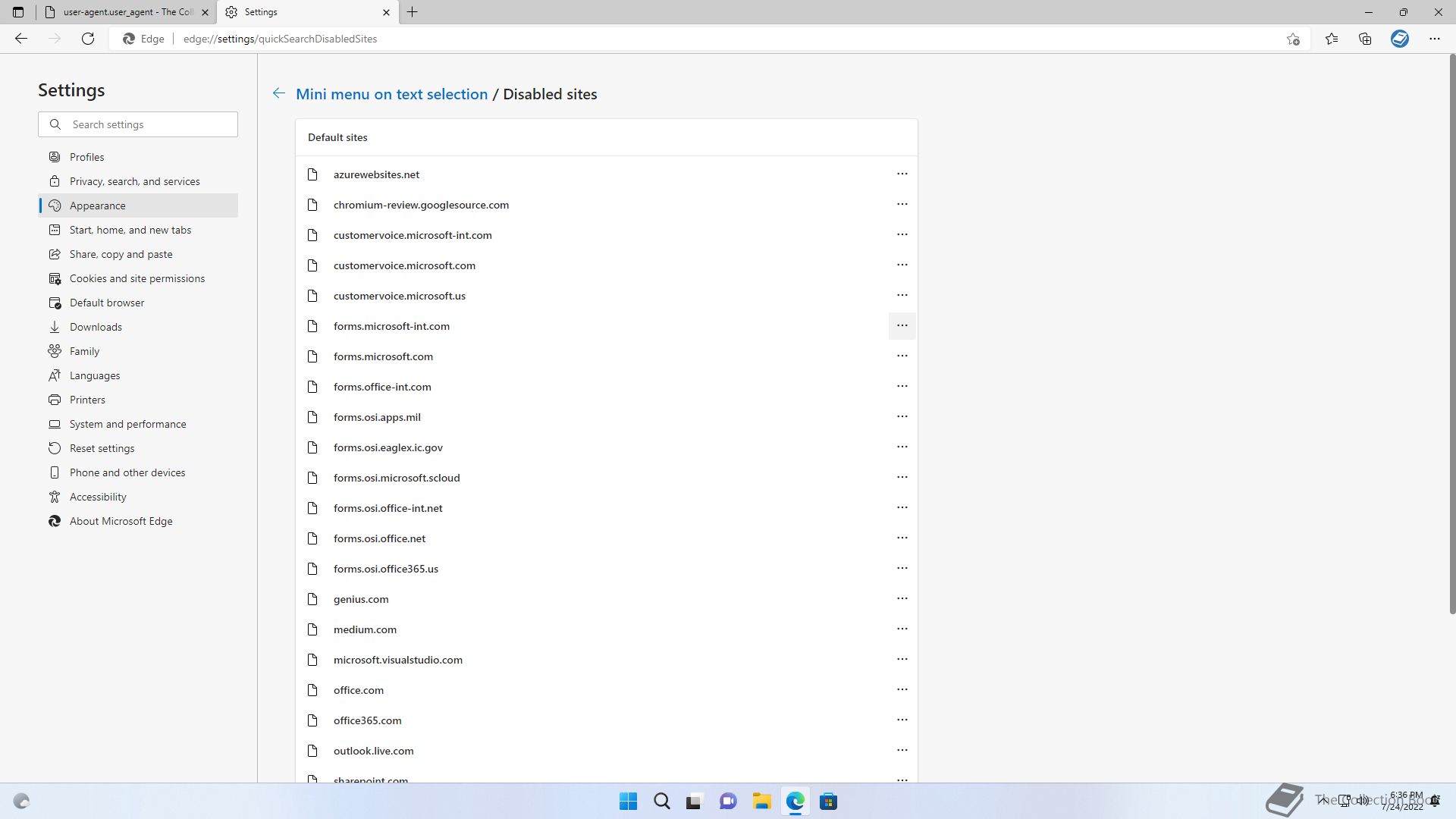Open more options for forms.osi.apps.mil
Image resolution: width=1456 pixels, height=819 pixels.
click(902, 416)
